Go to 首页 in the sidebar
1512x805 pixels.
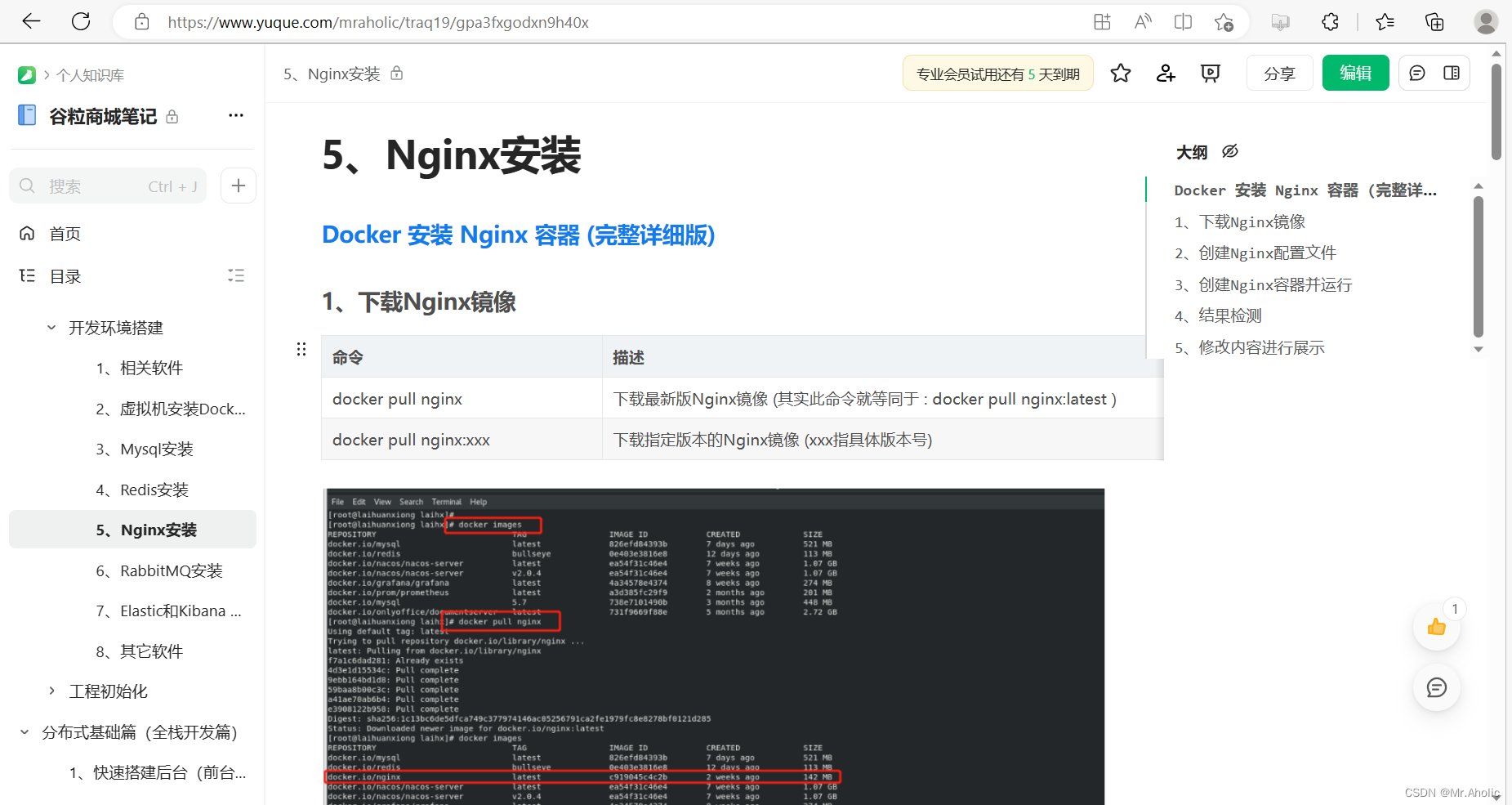tap(65, 233)
